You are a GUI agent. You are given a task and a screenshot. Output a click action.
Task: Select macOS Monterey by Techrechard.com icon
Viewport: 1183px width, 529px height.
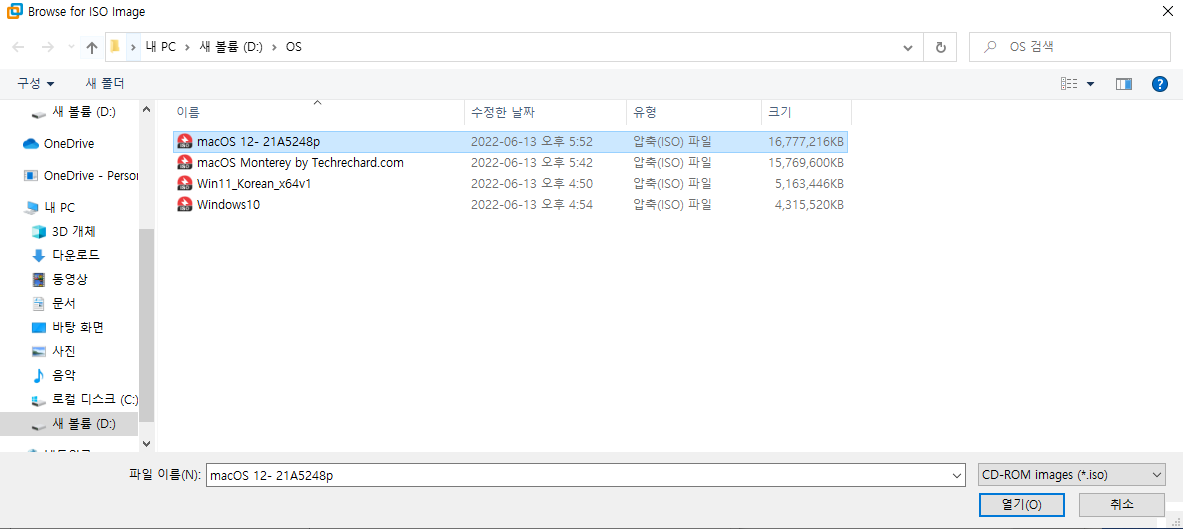[x=184, y=162]
